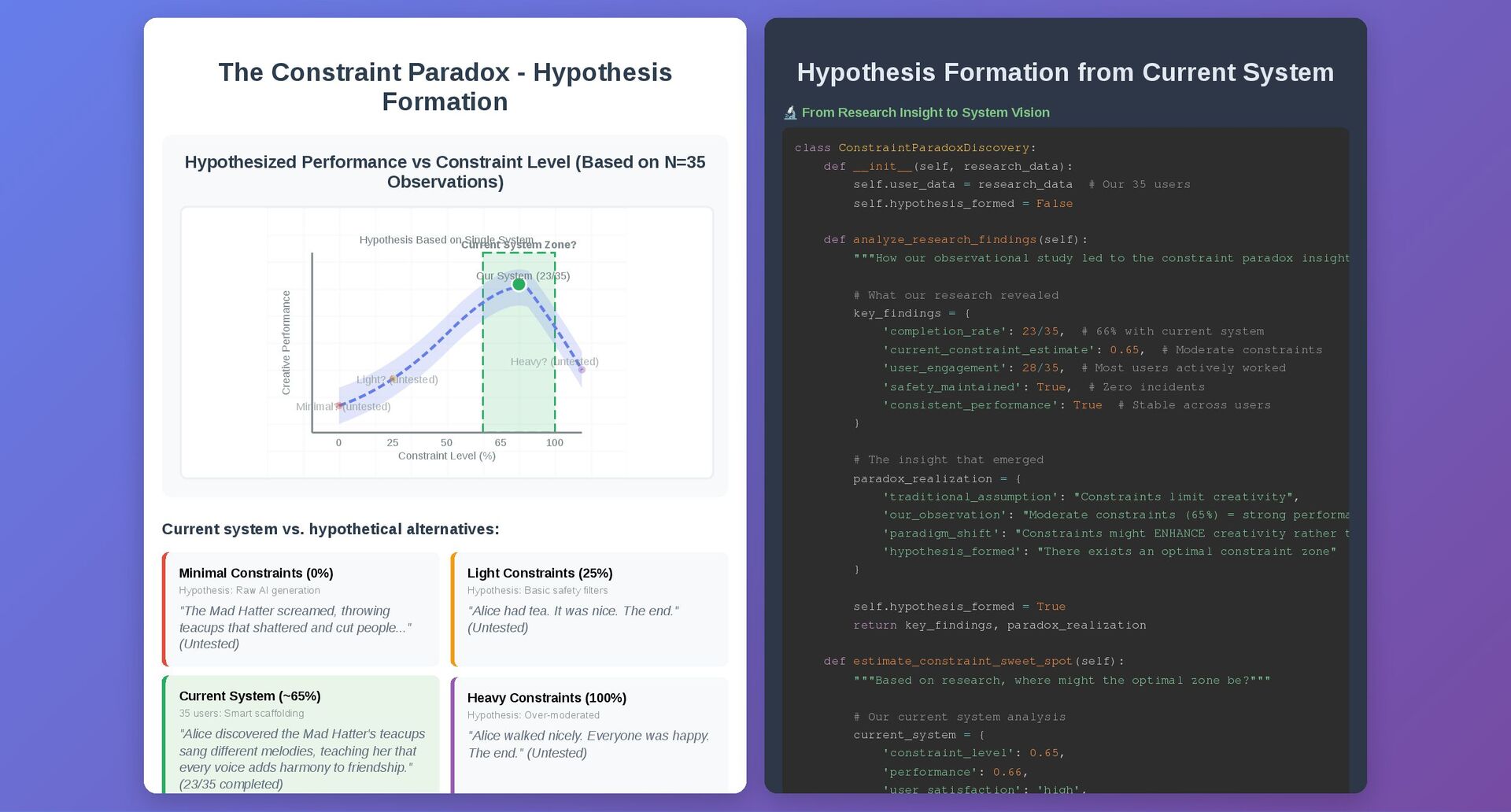The image size is (1511, 812).
Task: Click the 'completion_rate' key in code
Action: point(944,331)
